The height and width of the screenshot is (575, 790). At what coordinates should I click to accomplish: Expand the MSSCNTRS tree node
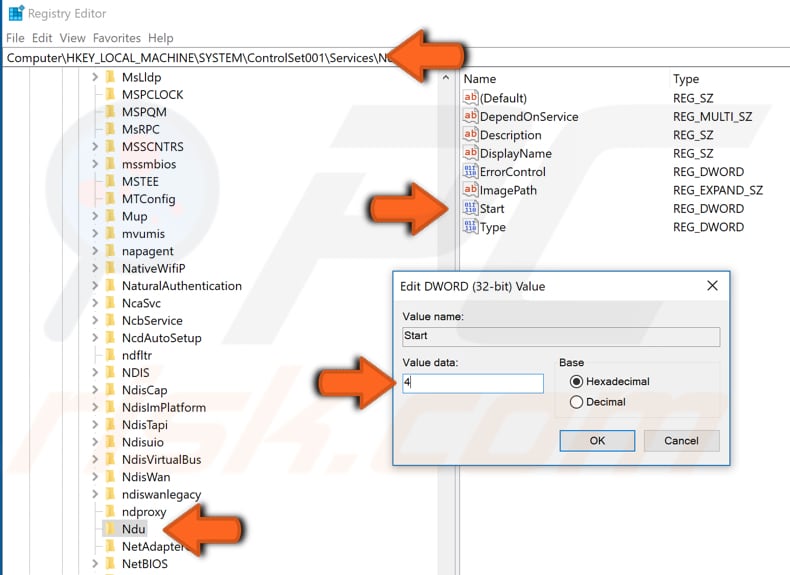(x=95, y=147)
